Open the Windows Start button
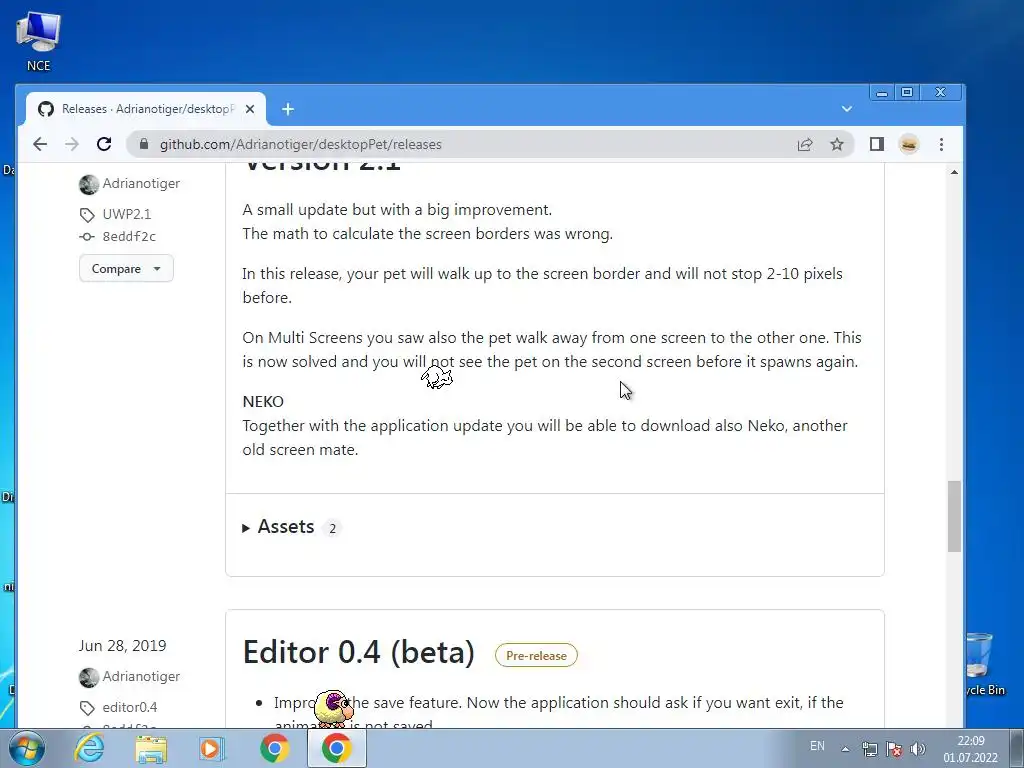1024x768 pixels. point(27,748)
